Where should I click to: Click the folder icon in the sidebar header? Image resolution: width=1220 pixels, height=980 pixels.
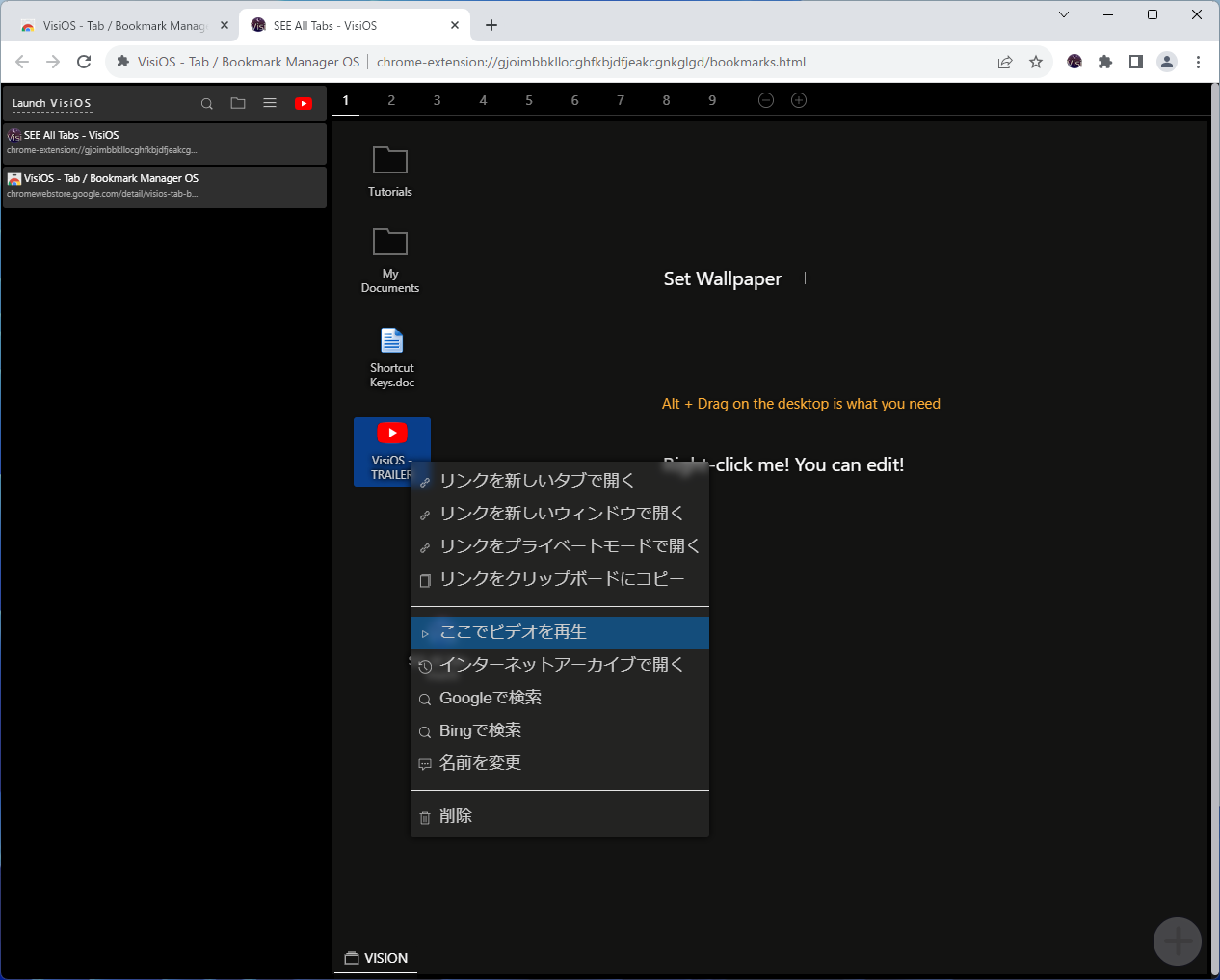237,103
